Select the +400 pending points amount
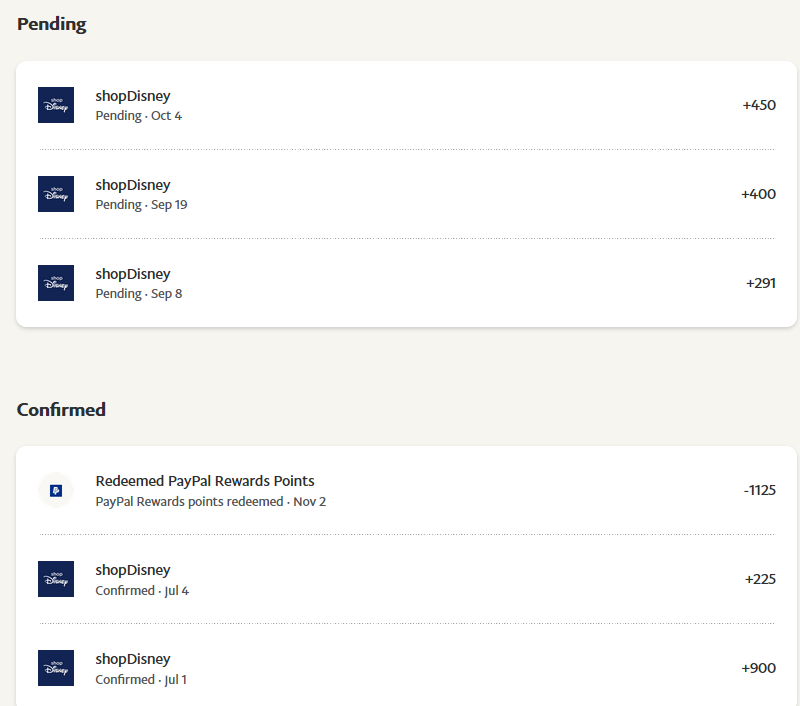The image size is (800, 706). 758,194
